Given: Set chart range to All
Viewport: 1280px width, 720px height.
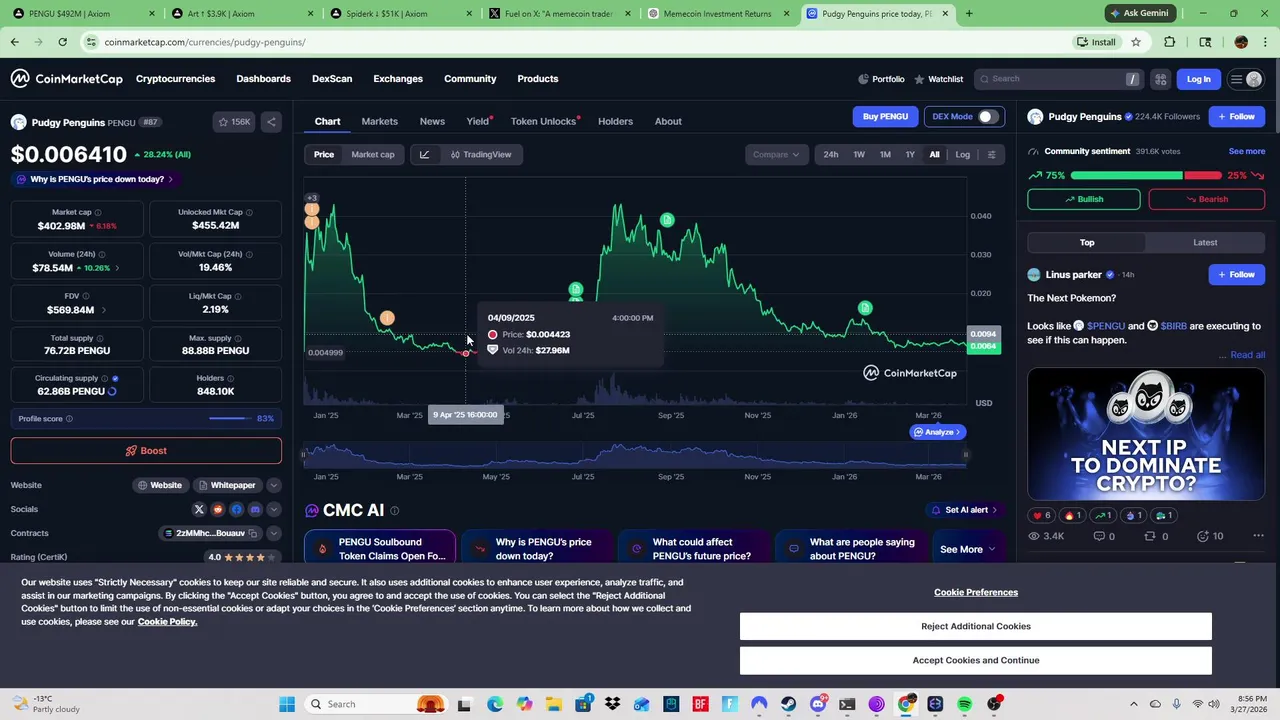Looking at the screenshot, I should [x=934, y=154].
